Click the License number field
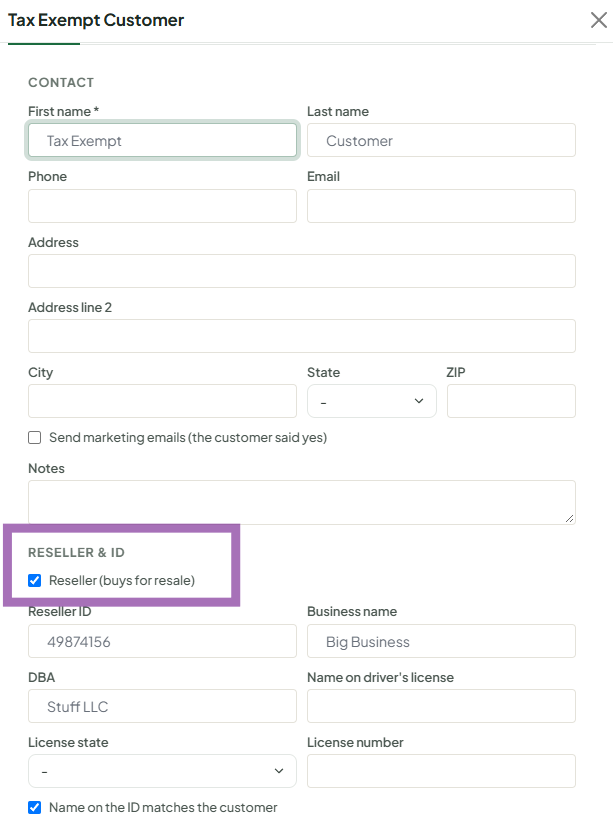 pos(441,771)
